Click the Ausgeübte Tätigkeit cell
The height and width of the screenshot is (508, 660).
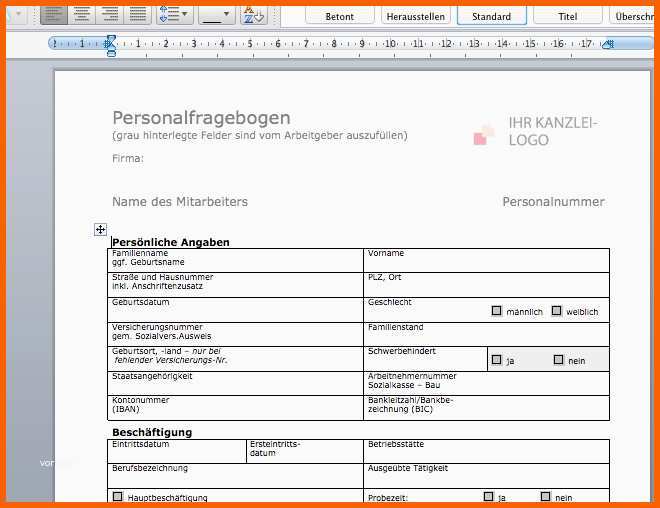coord(486,476)
